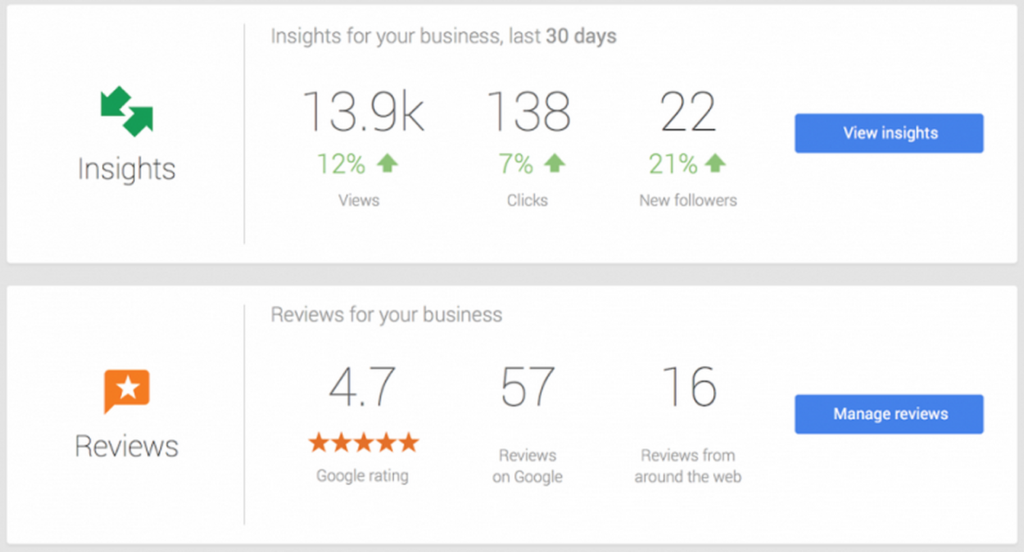The height and width of the screenshot is (552, 1024).
Task: Click the 4.7 Google rating number
Action: [362, 387]
